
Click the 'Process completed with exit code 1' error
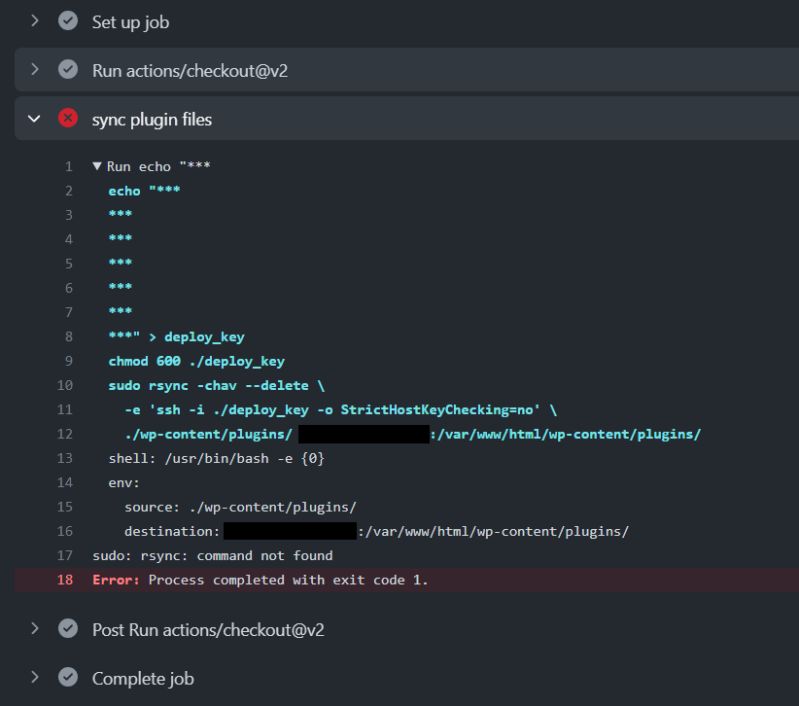click(x=288, y=580)
